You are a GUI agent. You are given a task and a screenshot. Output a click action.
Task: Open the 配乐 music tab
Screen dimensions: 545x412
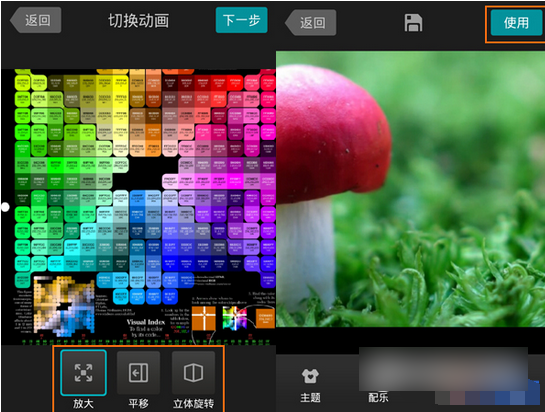pos(378,397)
